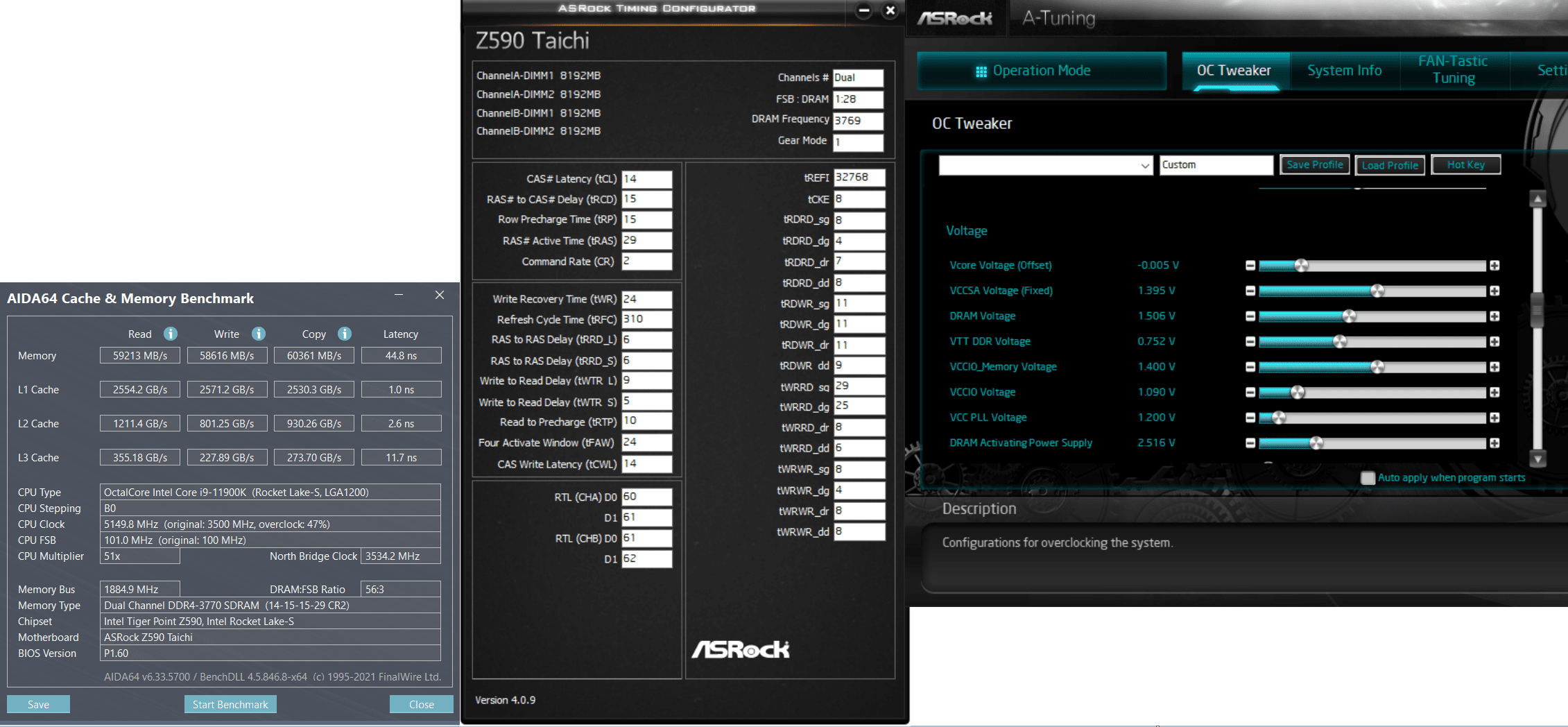Click Close button in AIDA64 window

(x=422, y=704)
